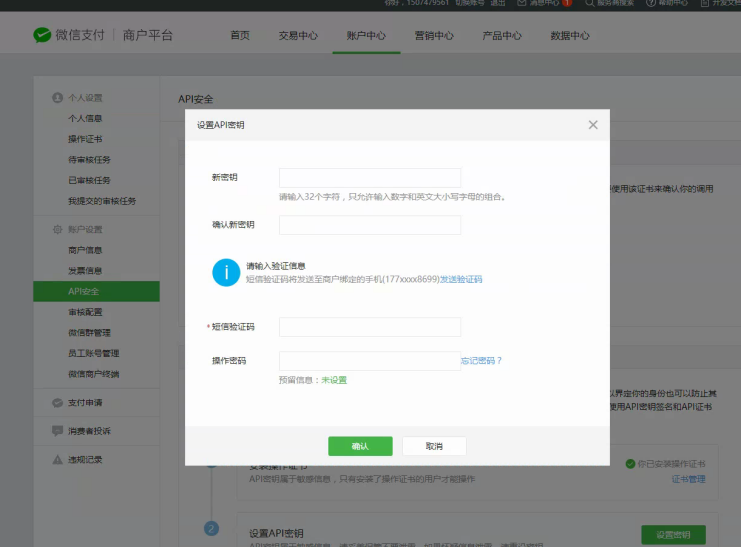Open 个人信息 in sidebar
Screen dimensions: 742x547
[85, 118]
